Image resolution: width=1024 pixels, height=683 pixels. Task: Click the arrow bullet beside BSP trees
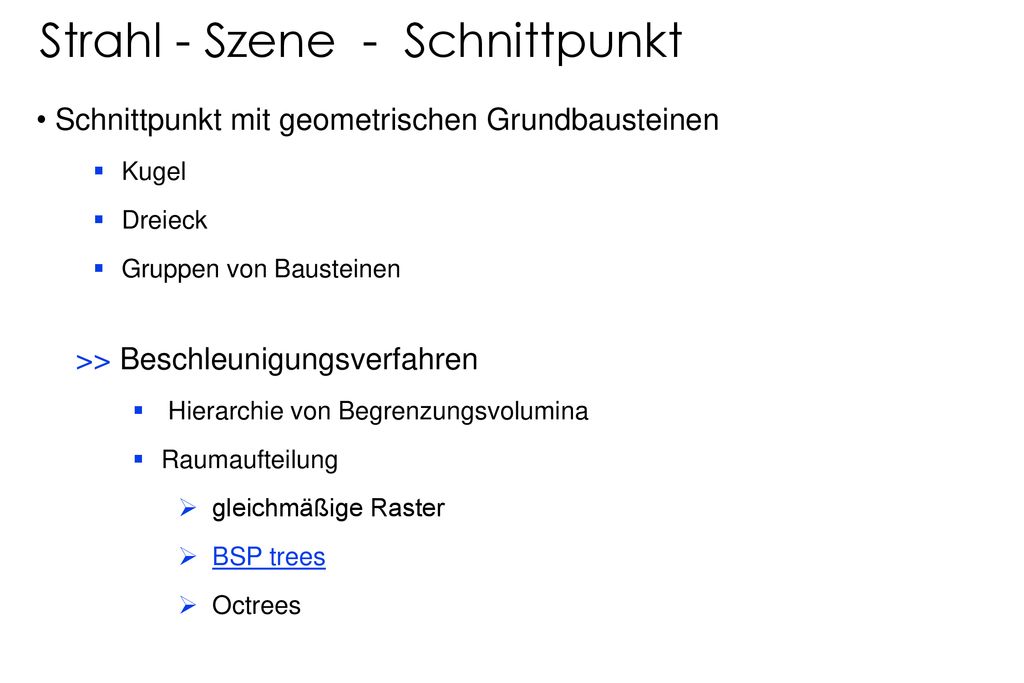[188, 556]
